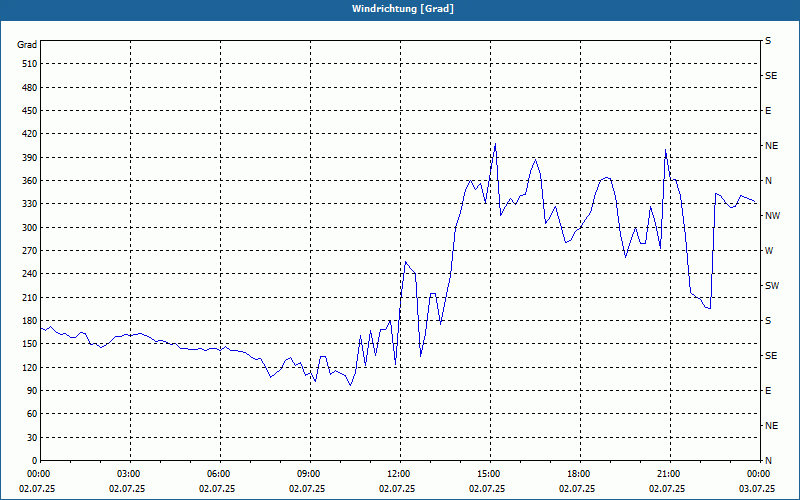This screenshot has height=500, width=800.
Task: Select the 480 y-axis value
Action: click(x=30, y=87)
